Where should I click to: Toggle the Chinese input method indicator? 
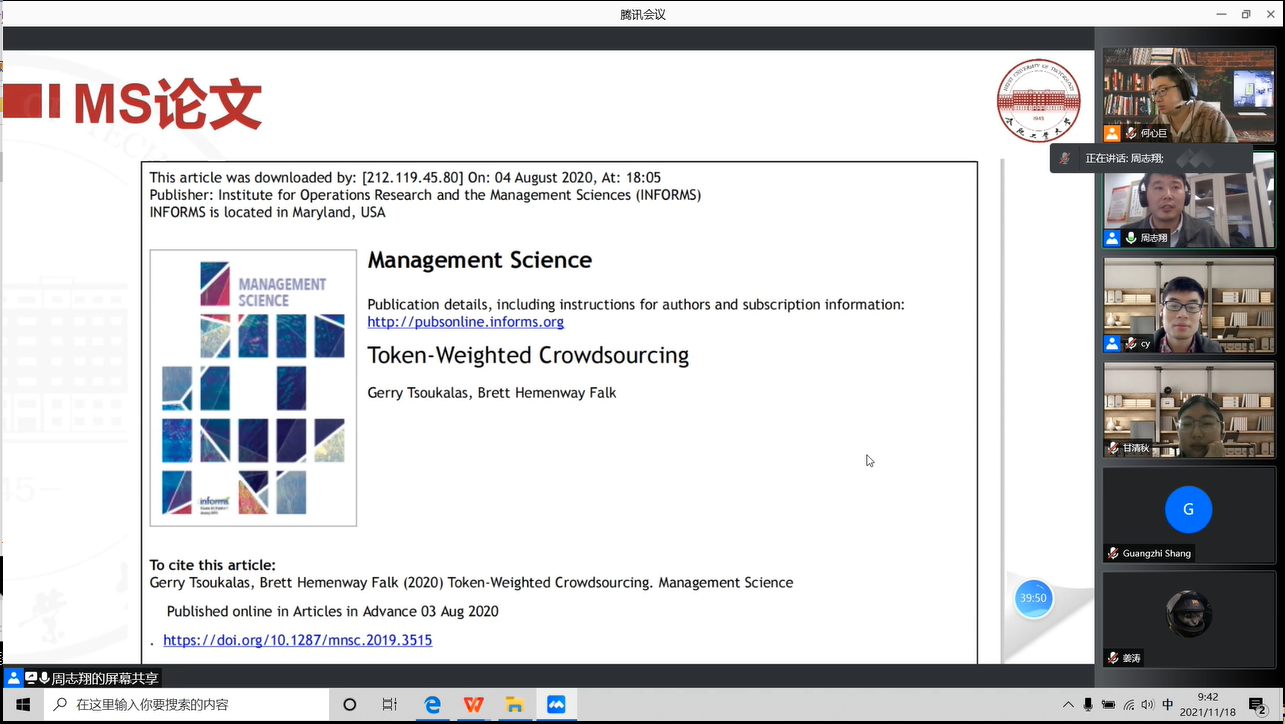pyautogui.click(x=1167, y=705)
